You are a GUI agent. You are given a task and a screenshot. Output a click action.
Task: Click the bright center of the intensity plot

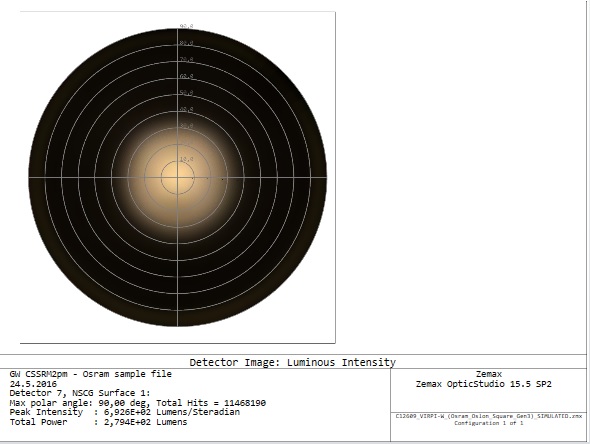pos(178,177)
